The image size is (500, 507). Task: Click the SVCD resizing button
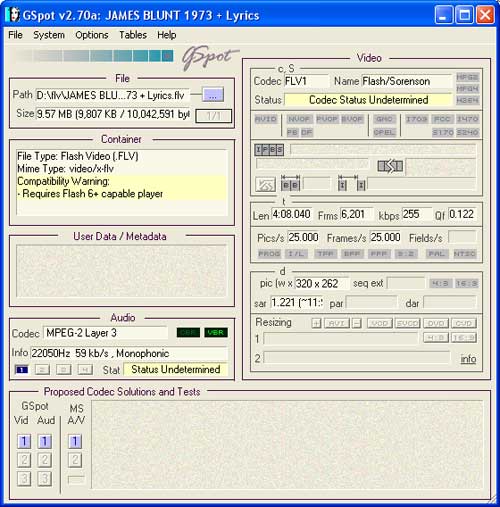click(x=407, y=323)
